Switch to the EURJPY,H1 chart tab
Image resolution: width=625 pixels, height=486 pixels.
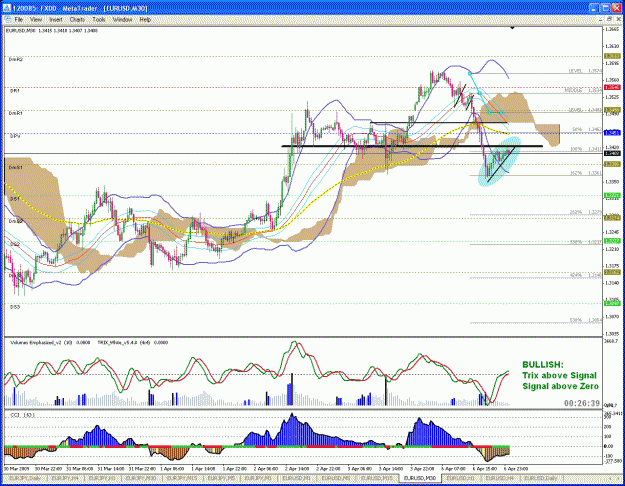tap(102, 478)
